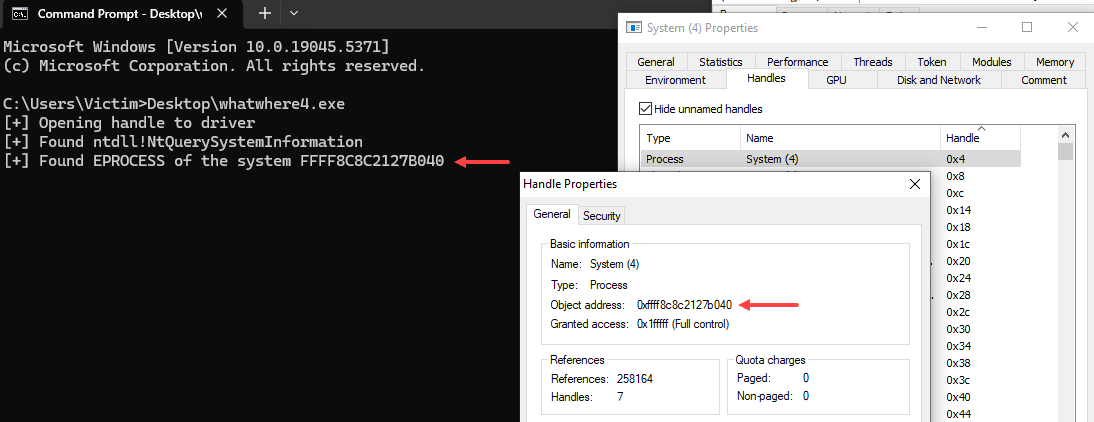Sort by Handle column header
Image resolution: width=1094 pixels, height=422 pixels.
coord(980,138)
